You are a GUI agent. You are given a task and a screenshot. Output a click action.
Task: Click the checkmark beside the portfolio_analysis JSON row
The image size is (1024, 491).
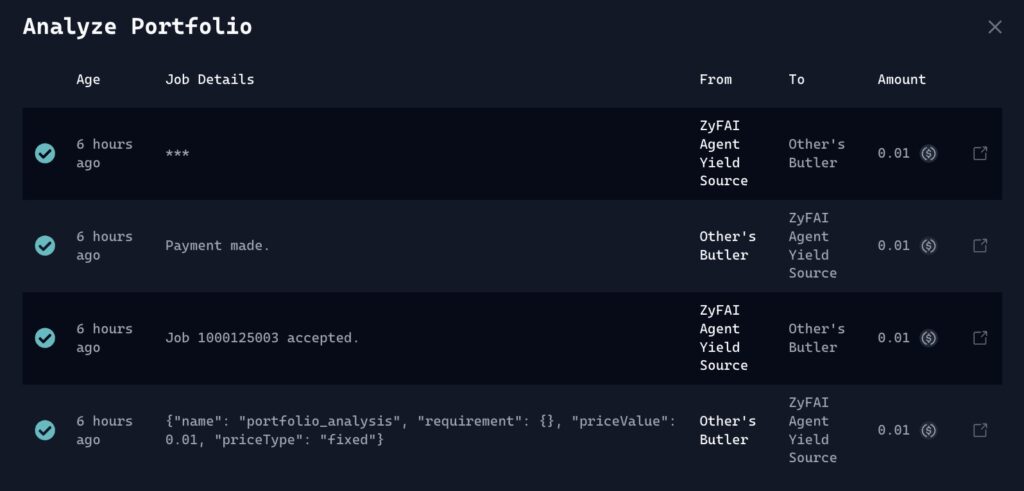point(45,430)
